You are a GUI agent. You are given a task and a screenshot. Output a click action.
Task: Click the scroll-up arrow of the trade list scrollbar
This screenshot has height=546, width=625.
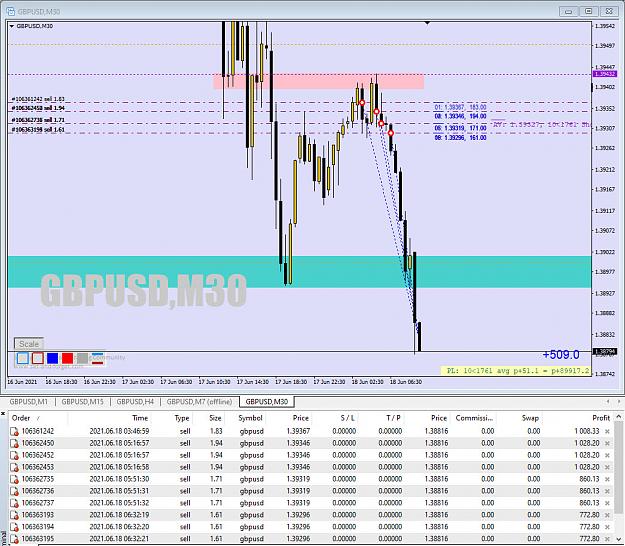point(619,417)
